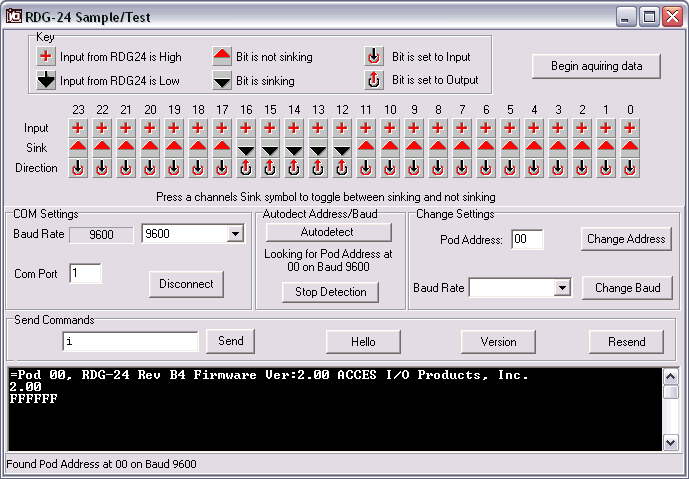Click the Direction input icon for channel 0

click(x=630, y=168)
